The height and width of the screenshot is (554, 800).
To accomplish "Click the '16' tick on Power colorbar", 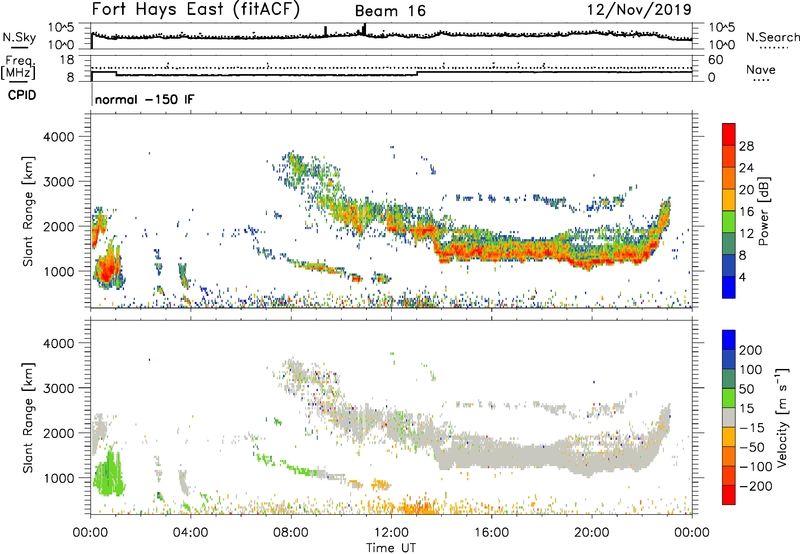I will coord(746,212).
